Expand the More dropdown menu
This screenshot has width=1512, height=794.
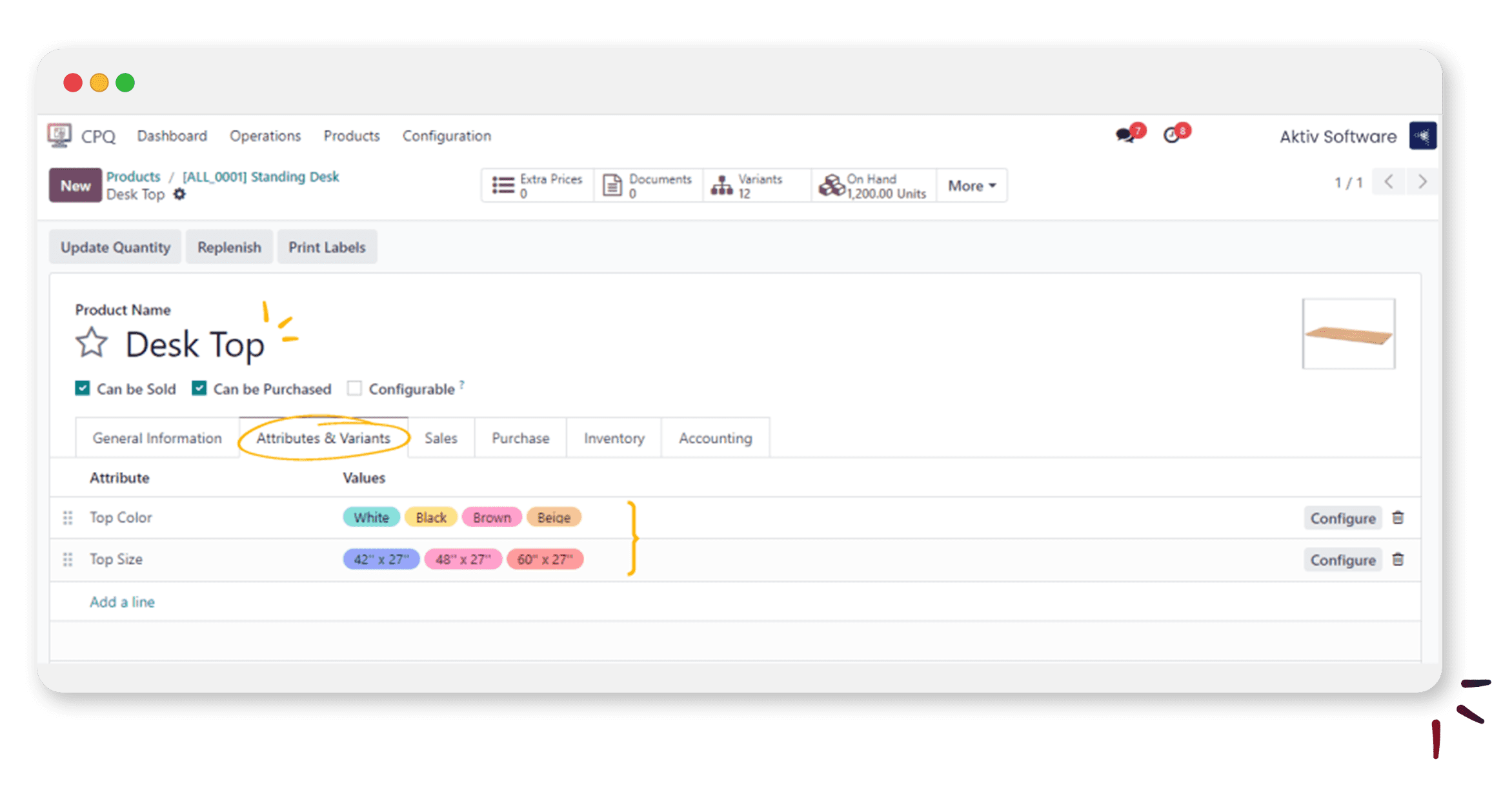[x=969, y=185]
